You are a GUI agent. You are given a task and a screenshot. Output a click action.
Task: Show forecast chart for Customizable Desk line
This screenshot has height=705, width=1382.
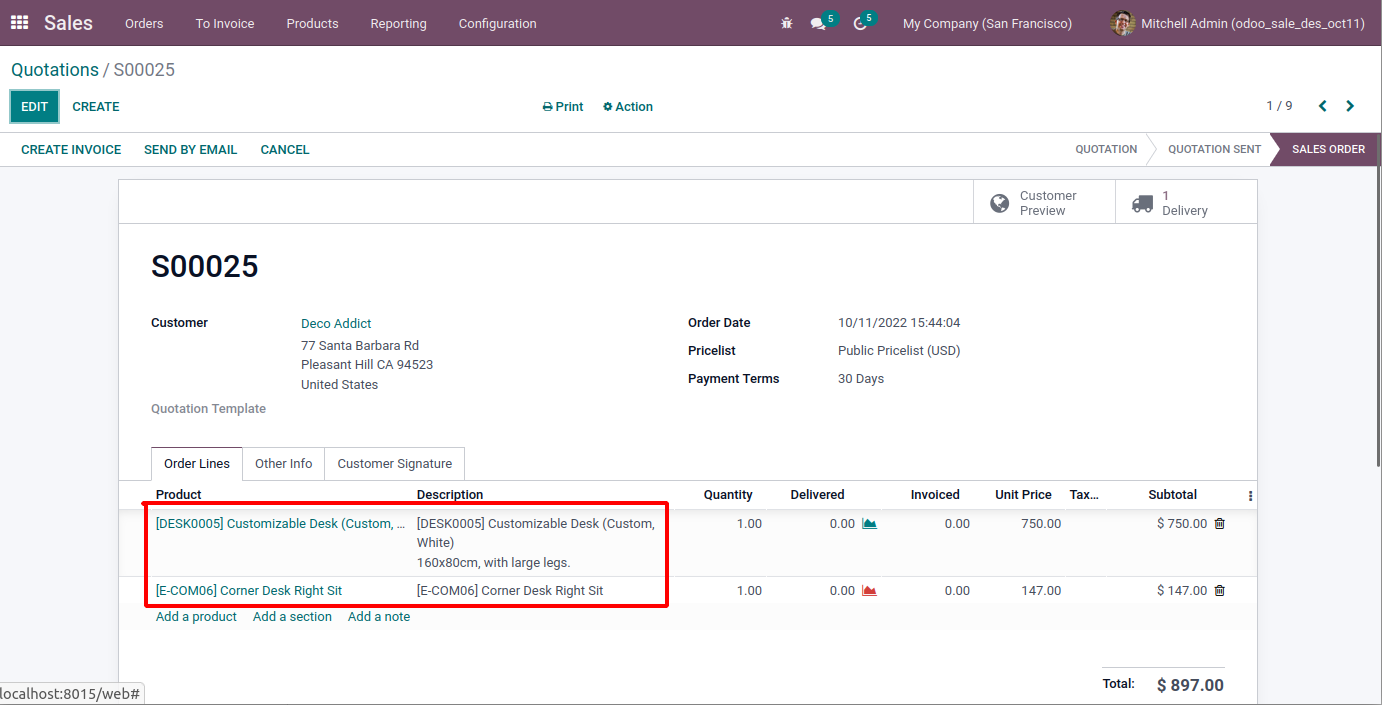869,523
